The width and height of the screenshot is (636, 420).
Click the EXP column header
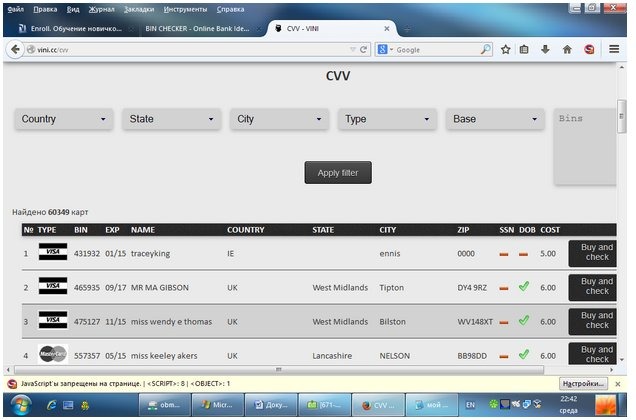pyautogui.click(x=112, y=230)
